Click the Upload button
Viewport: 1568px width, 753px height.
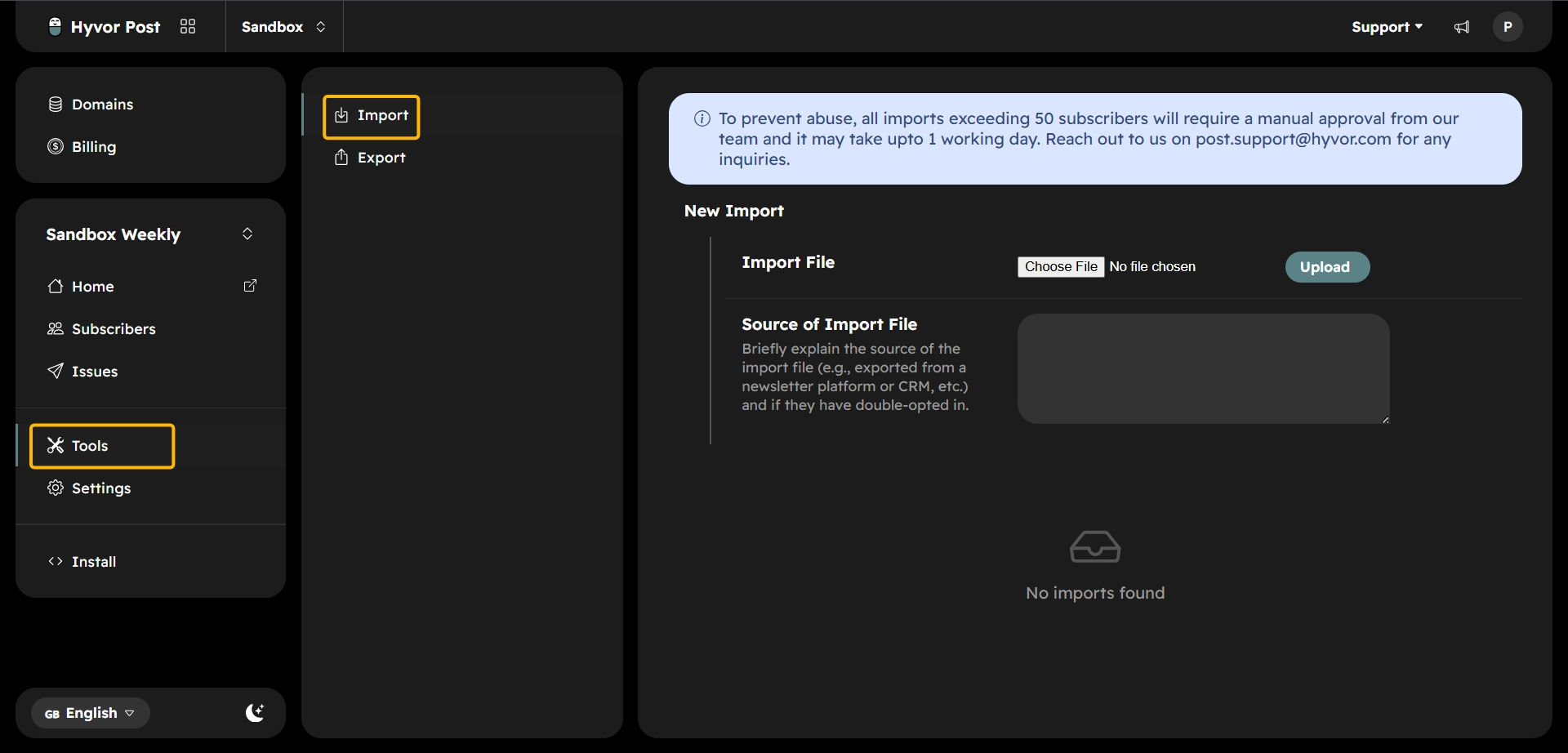1327,267
